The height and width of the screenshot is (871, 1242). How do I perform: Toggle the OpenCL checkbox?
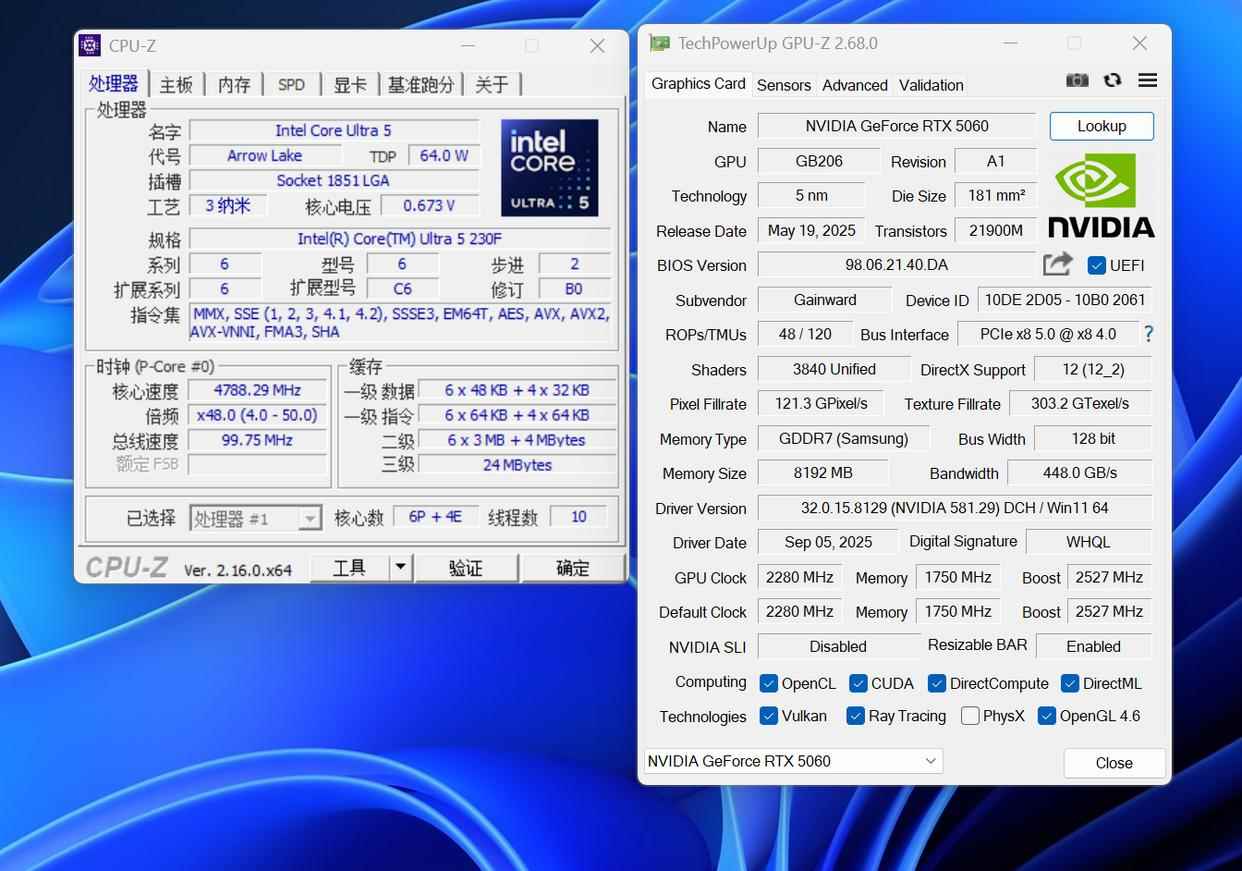click(768, 683)
